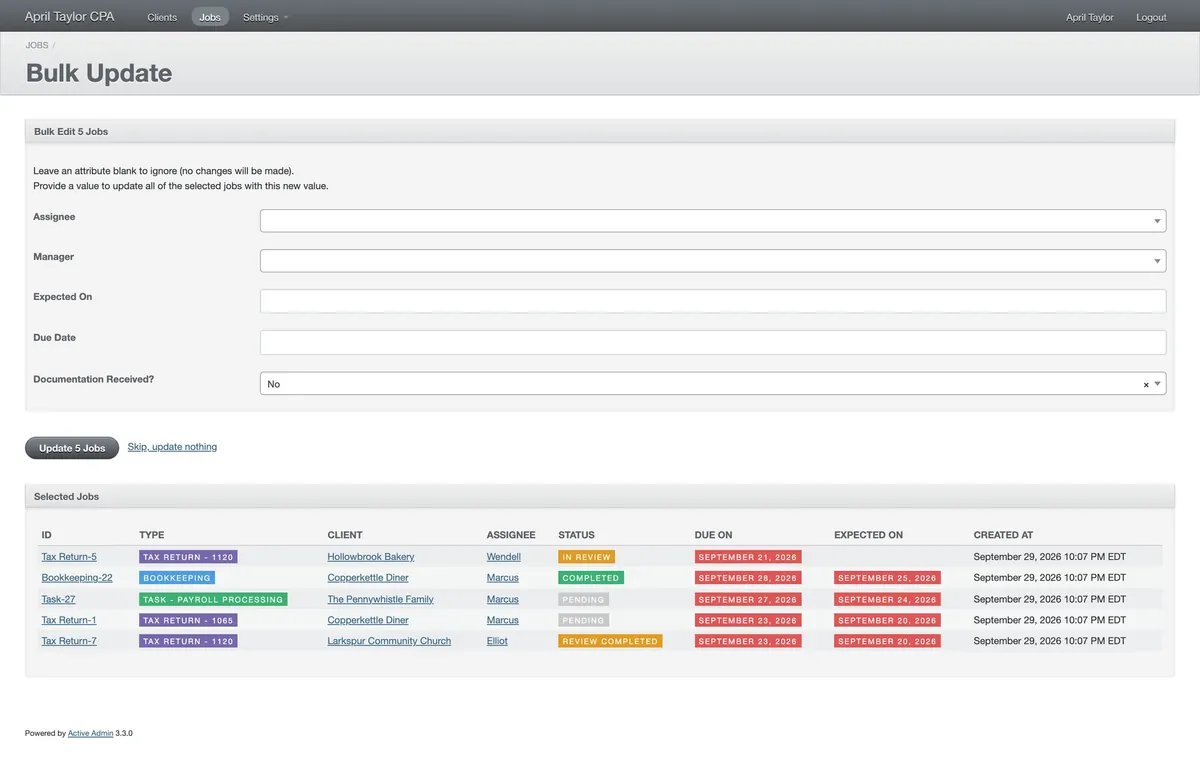1200x775 pixels.
Task: Open the Manager dropdown
Action: tap(713, 261)
